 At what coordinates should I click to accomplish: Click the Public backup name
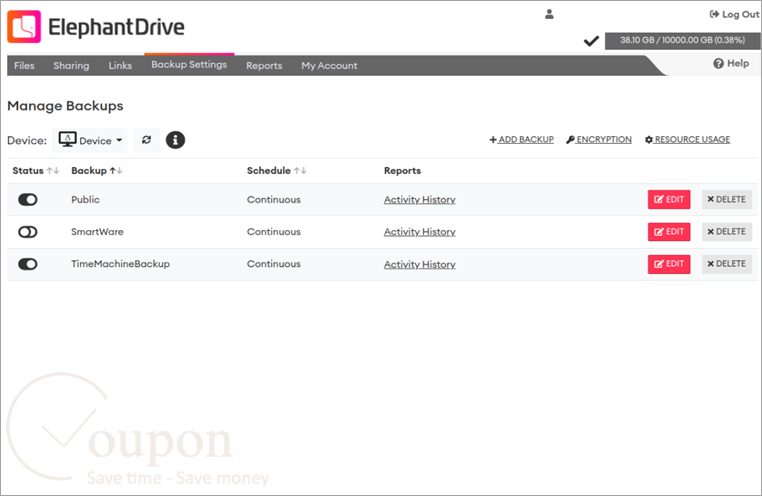(86, 200)
